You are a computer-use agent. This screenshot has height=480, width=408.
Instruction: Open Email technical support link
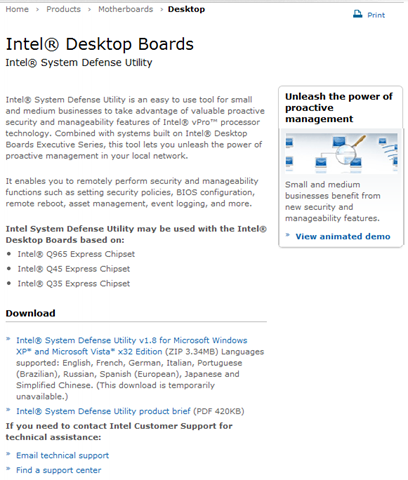tap(63, 455)
